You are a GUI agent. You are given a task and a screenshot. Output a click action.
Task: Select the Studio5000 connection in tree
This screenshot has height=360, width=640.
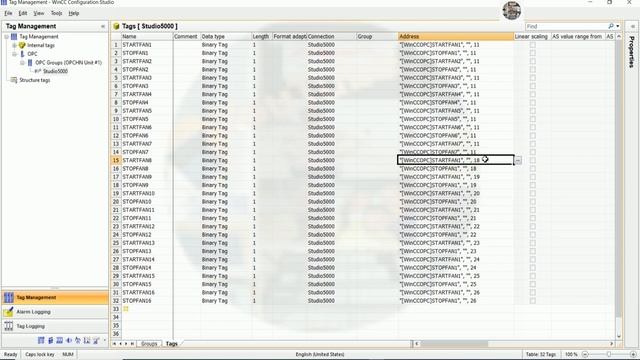point(56,71)
